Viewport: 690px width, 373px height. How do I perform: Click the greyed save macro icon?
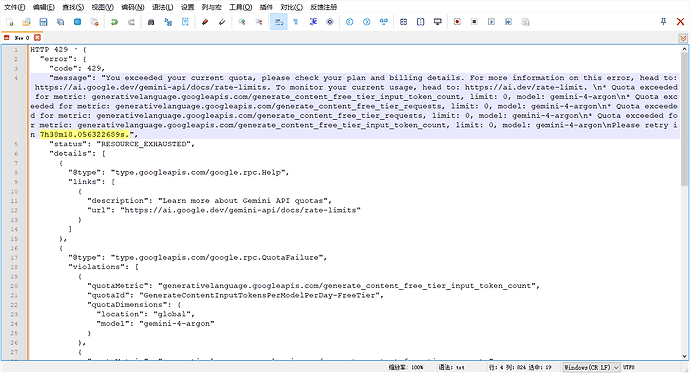click(x=525, y=22)
